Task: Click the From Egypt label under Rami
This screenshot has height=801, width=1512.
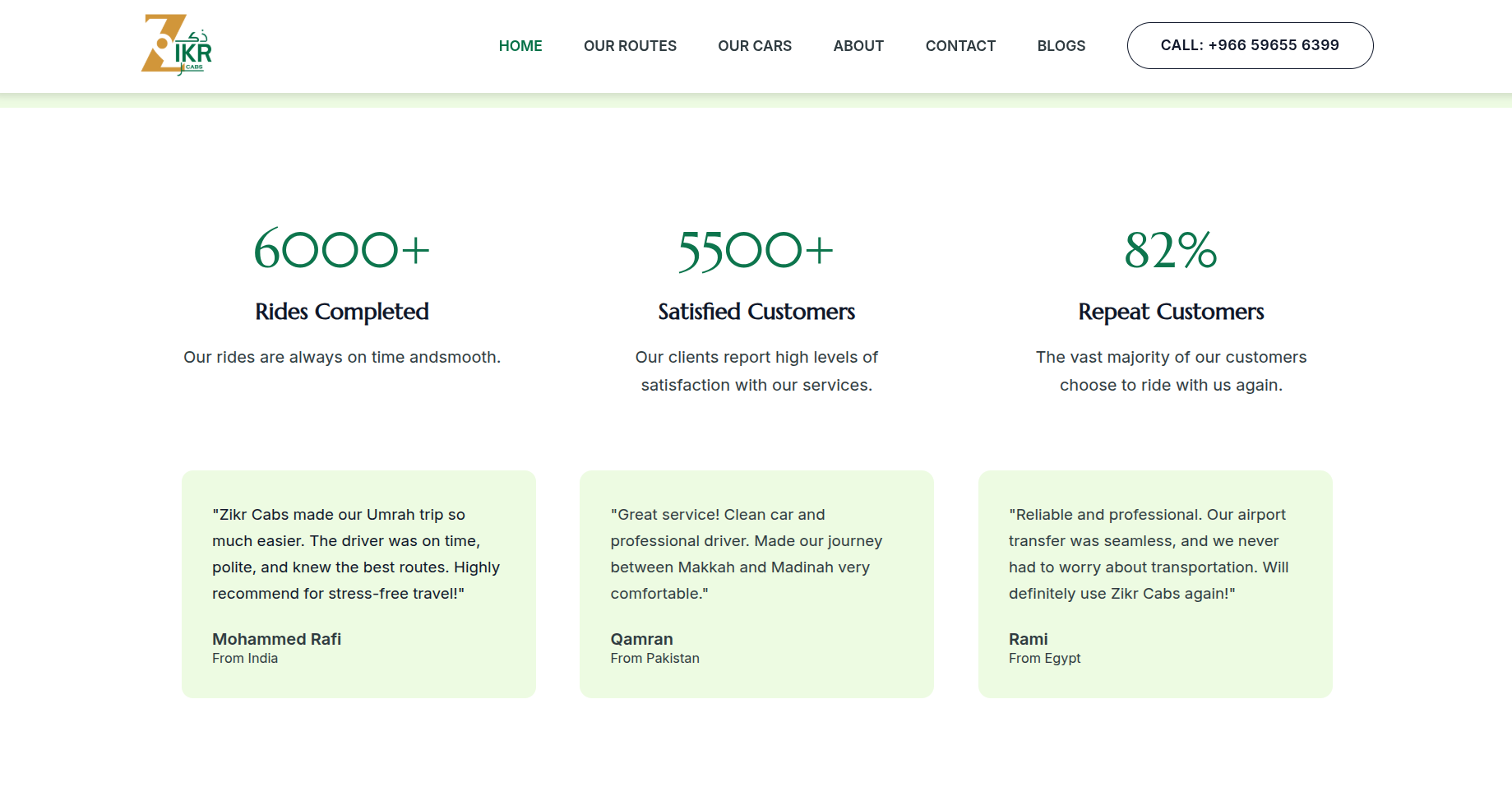Action: coord(1044,659)
